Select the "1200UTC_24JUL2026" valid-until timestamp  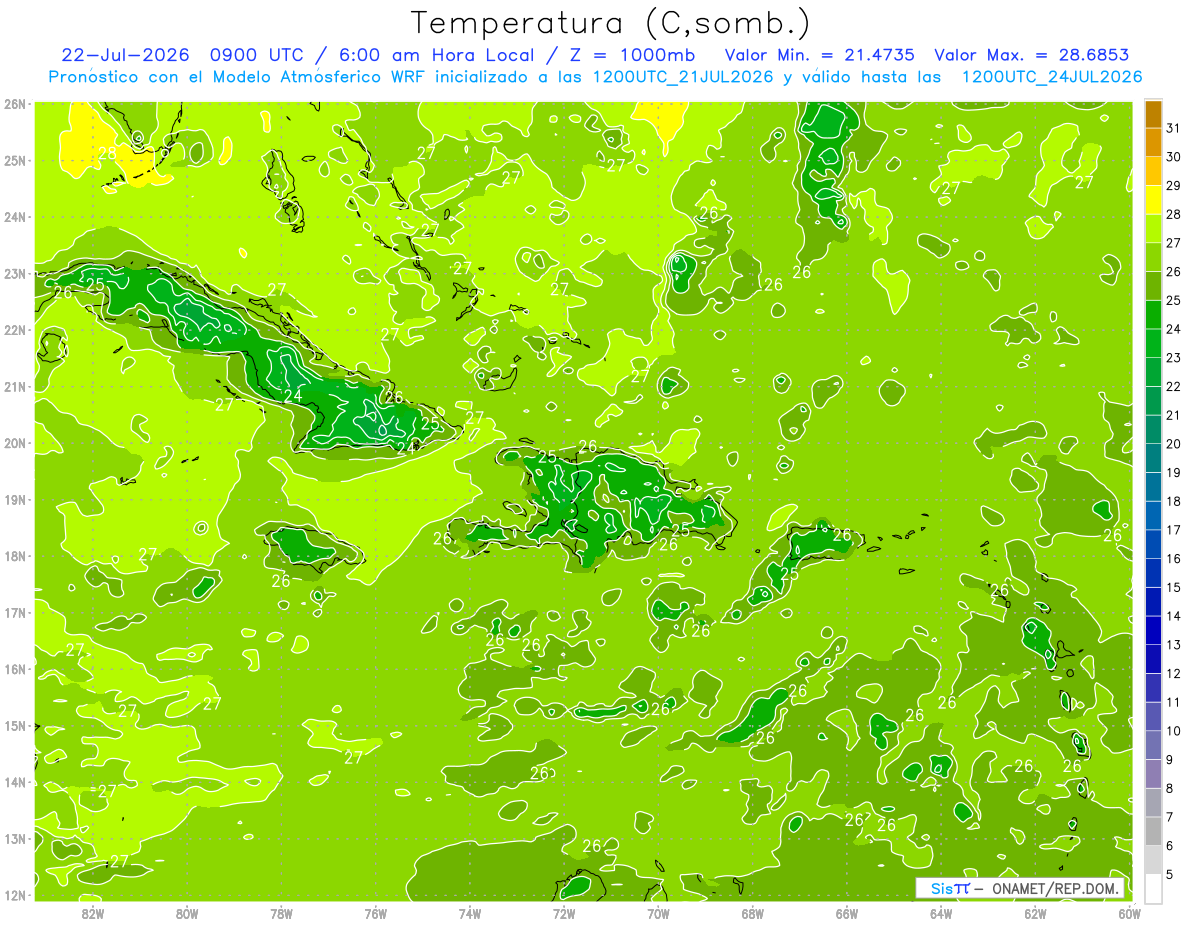click(x=1051, y=77)
